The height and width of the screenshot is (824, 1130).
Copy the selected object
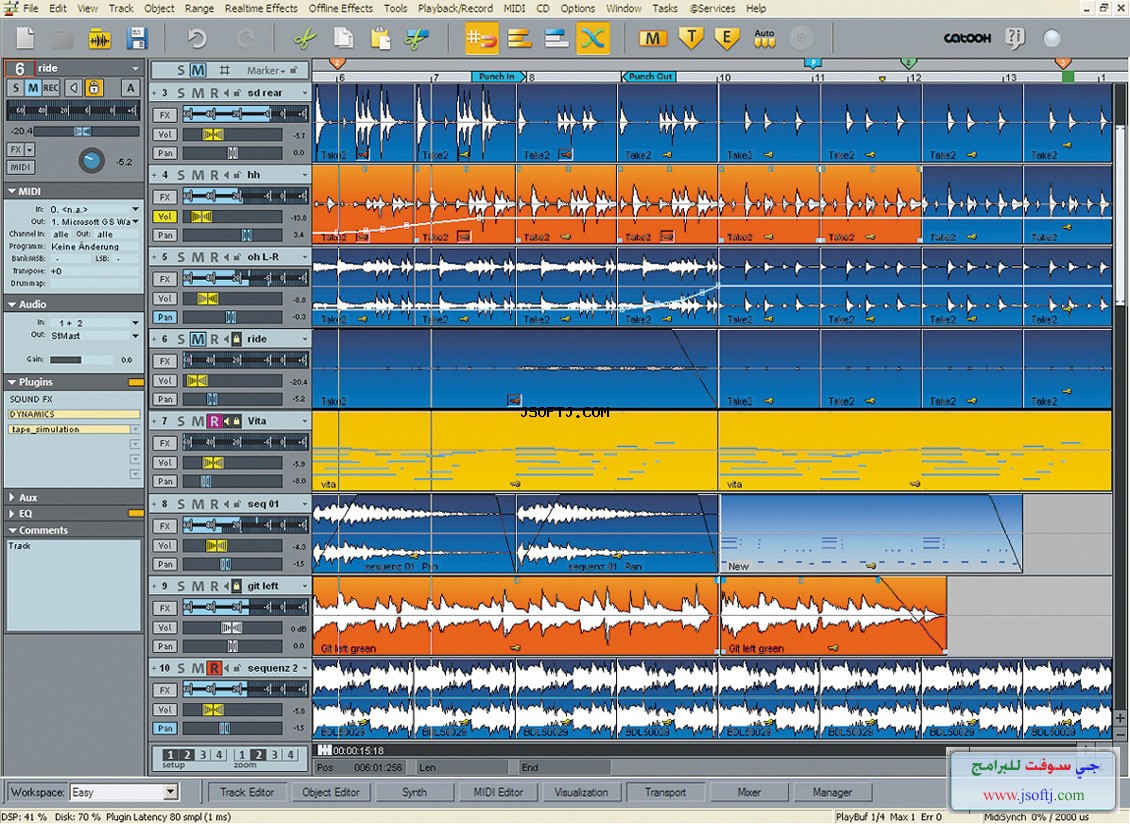(343, 38)
